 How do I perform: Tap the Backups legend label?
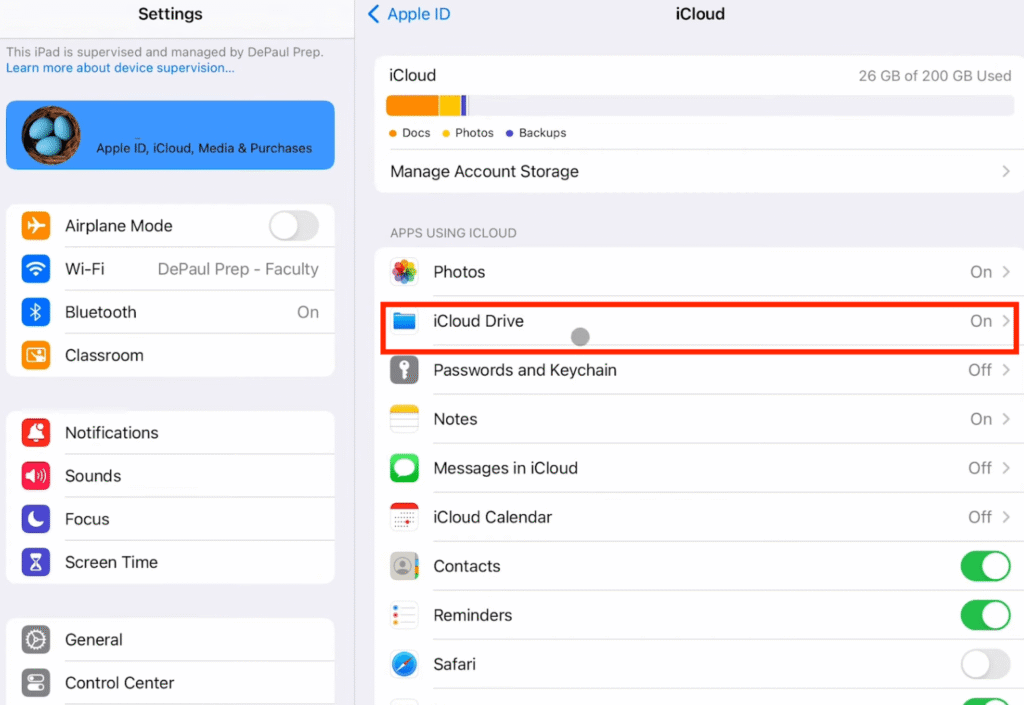[x=542, y=133]
